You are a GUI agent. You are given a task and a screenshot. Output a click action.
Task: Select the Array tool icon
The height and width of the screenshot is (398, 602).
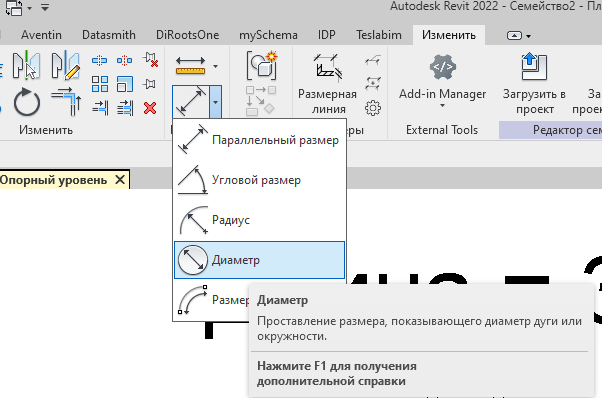click(x=100, y=84)
